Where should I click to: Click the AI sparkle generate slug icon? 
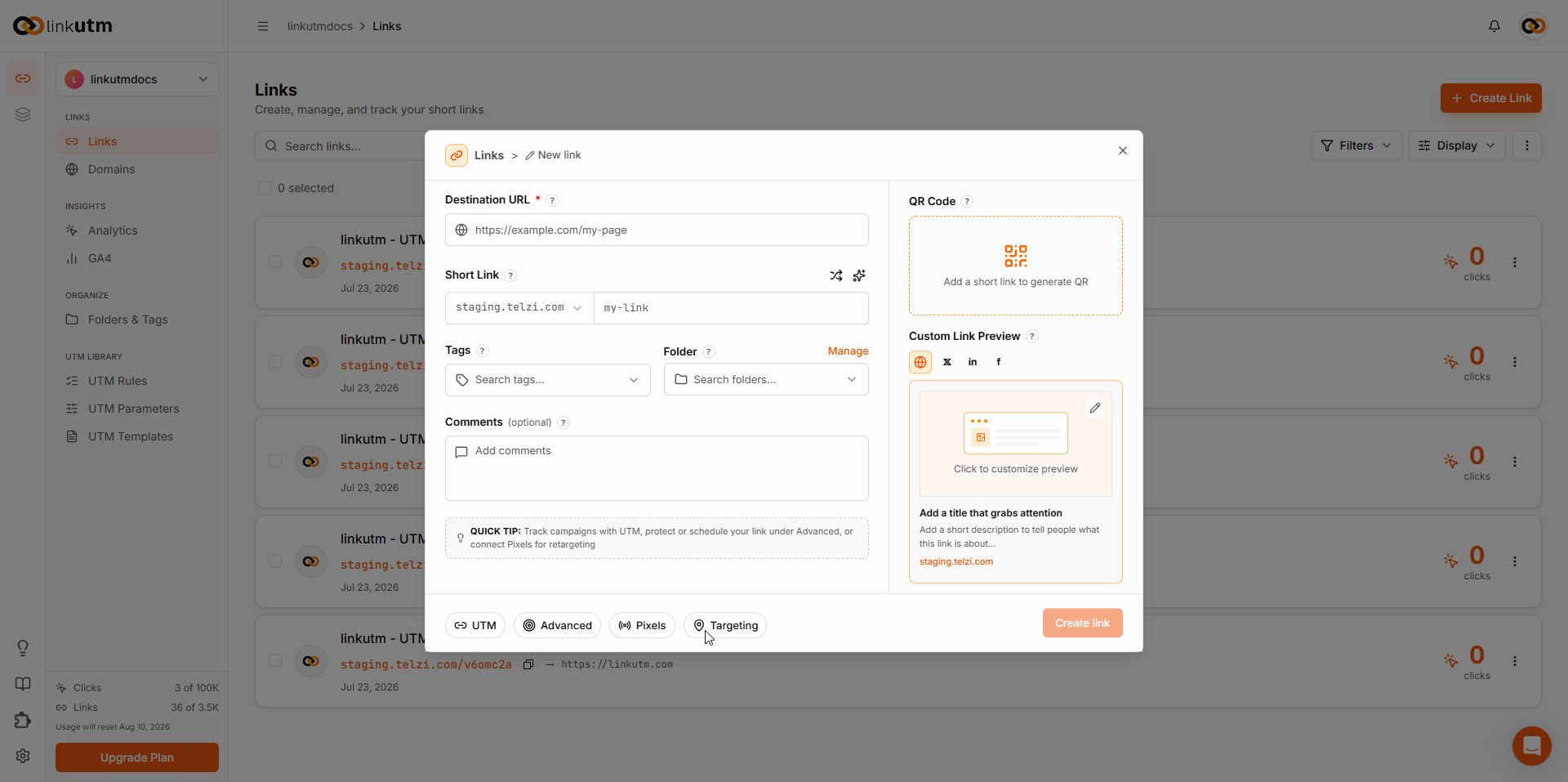pyautogui.click(x=859, y=275)
